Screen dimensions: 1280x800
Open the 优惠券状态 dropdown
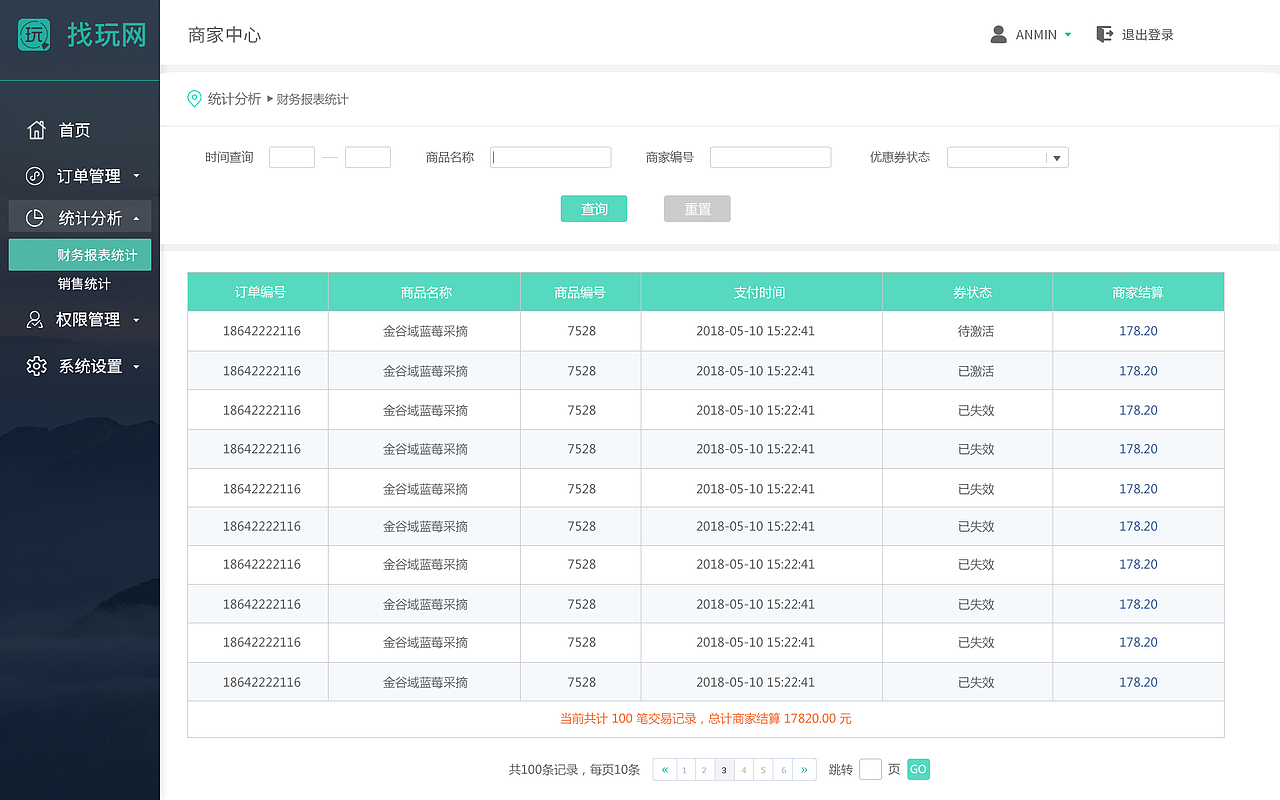click(1008, 158)
